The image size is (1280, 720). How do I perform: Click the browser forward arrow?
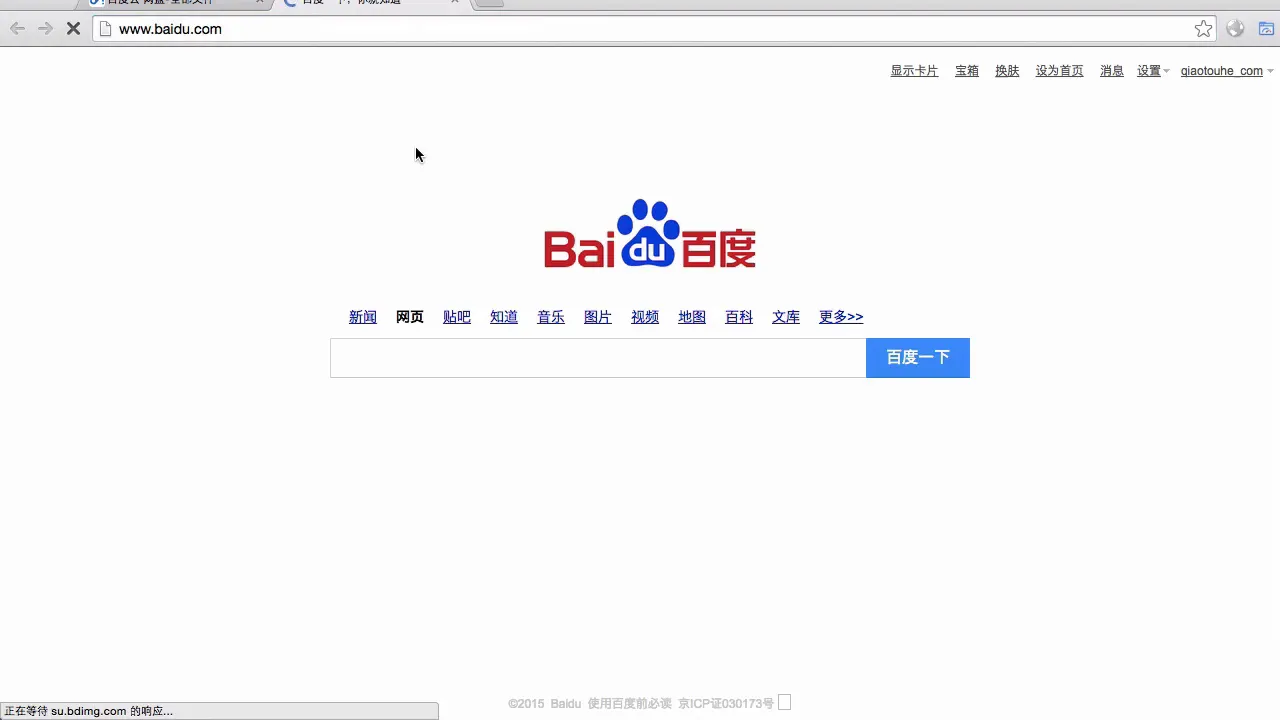(x=45, y=29)
